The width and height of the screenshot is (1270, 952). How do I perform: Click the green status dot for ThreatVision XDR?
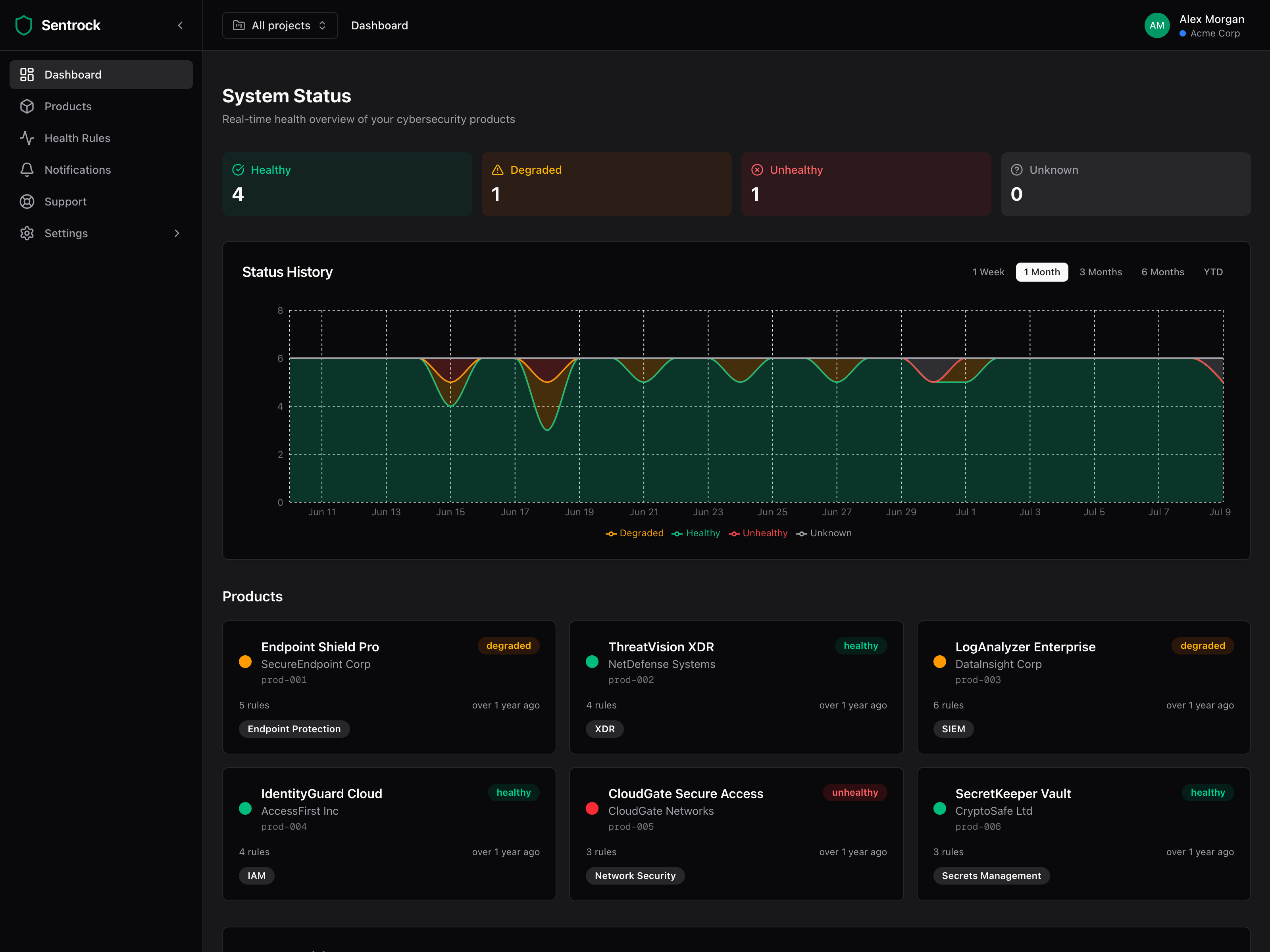tap(592, 662)
